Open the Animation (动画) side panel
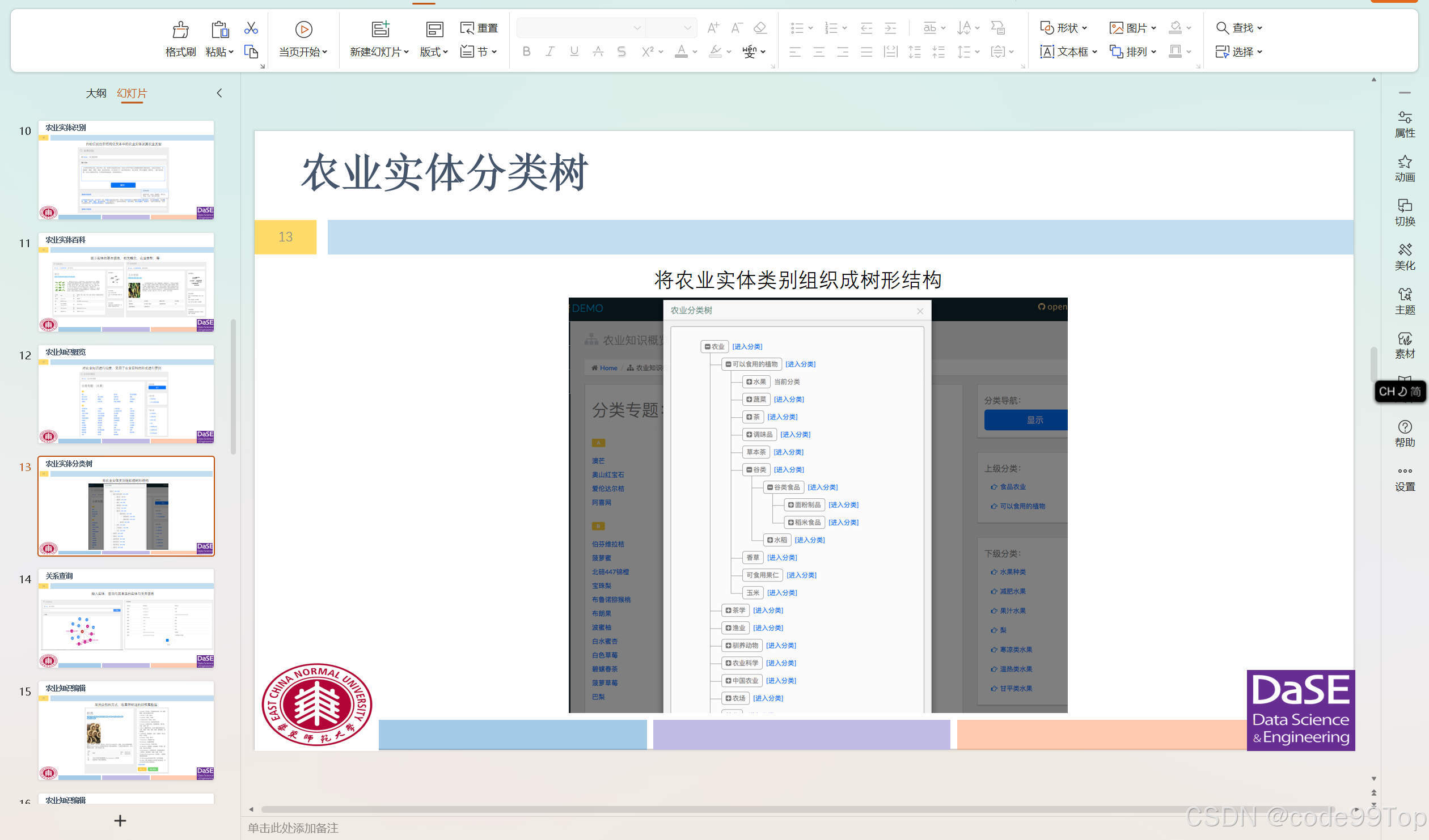 tap(1405, 168)
